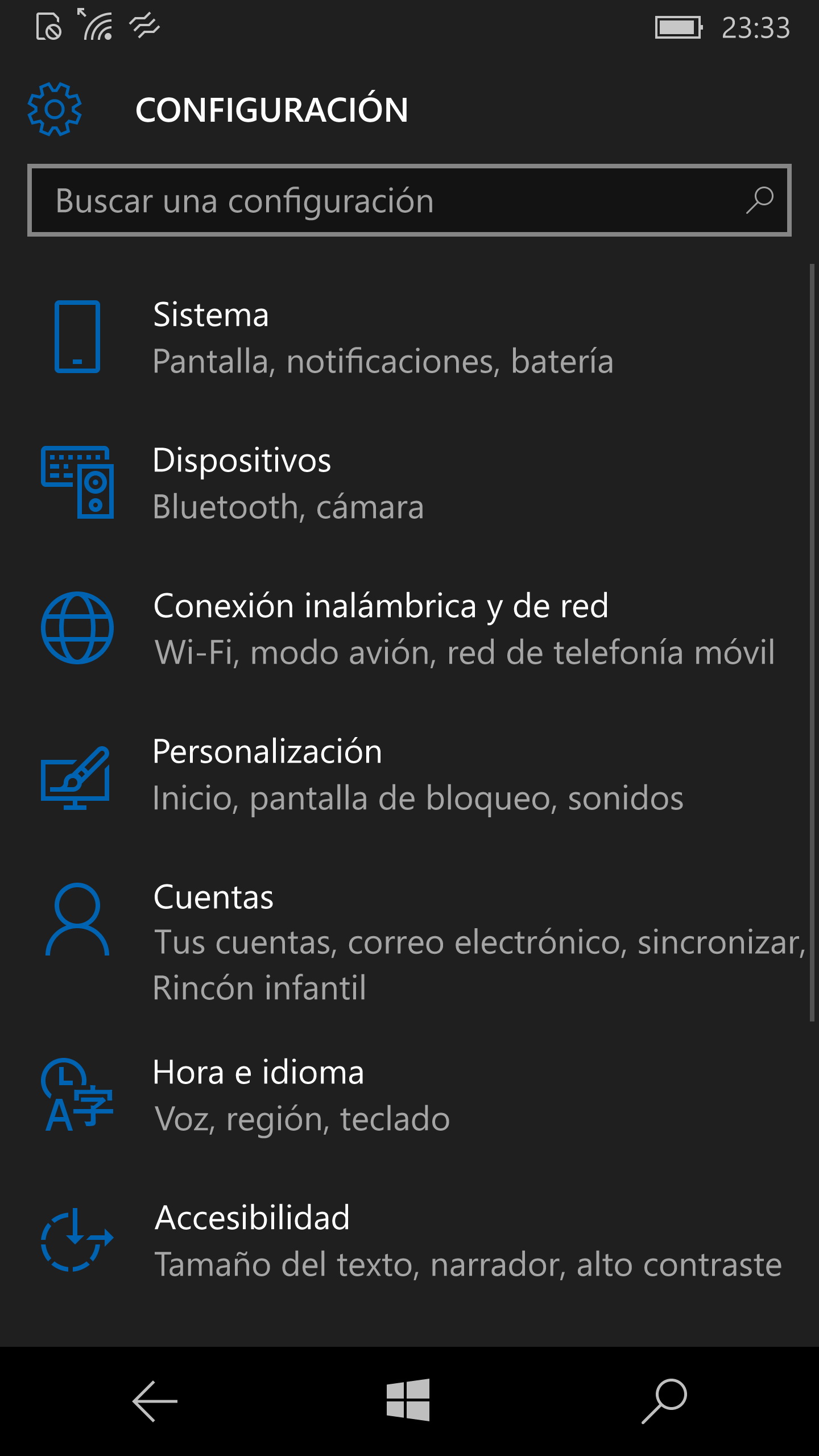The width and height of the screenshot is (819, 1456).
Task: Tap the Configuración gear icon
Action: coord(55,109)
